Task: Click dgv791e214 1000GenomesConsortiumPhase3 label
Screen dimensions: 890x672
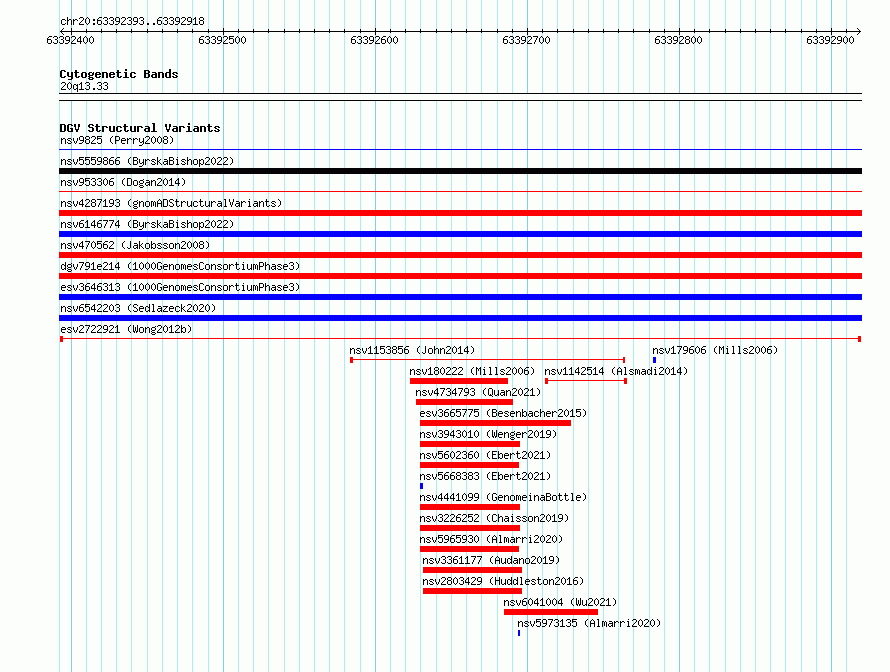Action: [180, 266]
